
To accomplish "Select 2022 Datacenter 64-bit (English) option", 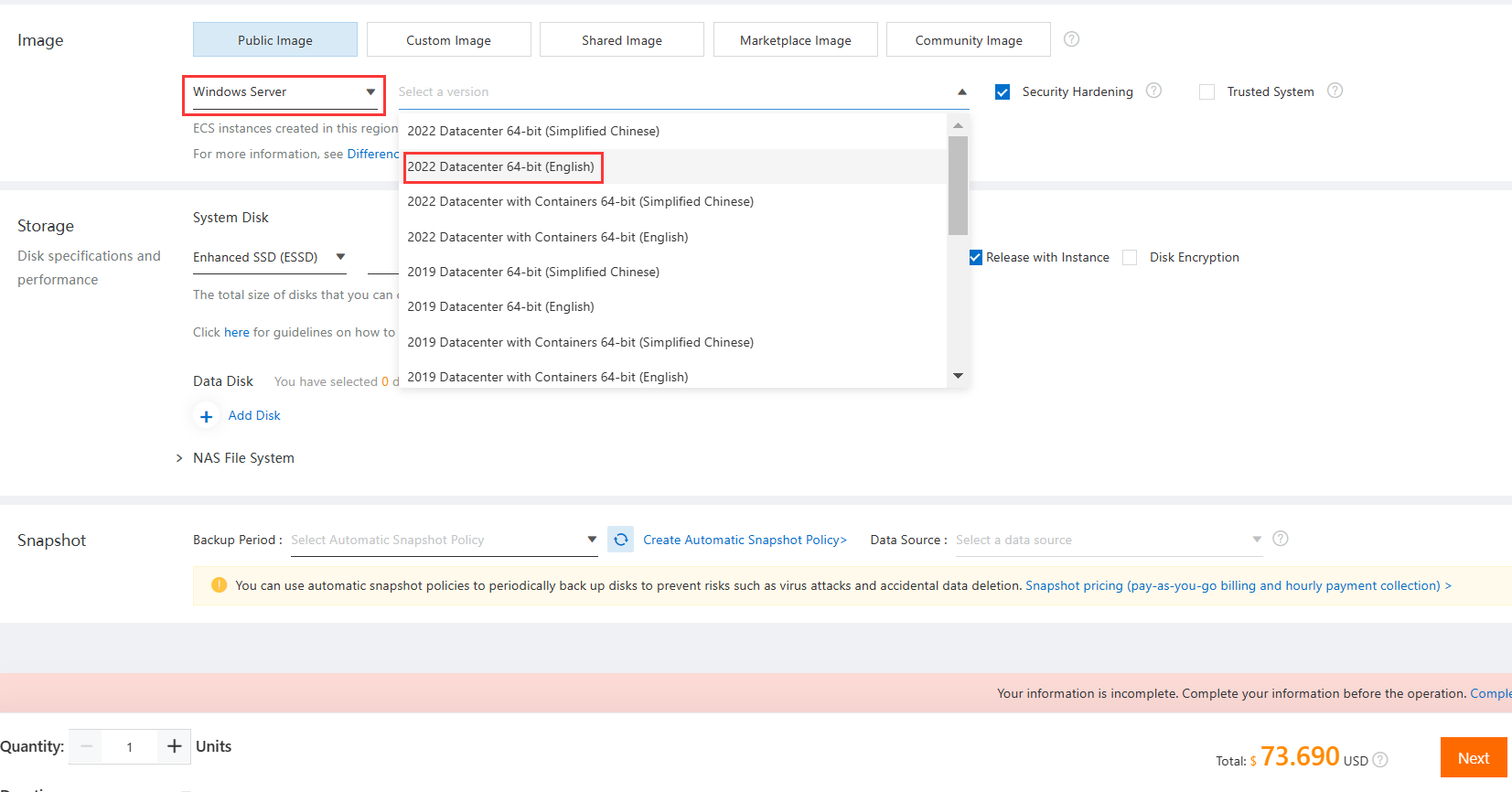I will (x=501, y=167).
